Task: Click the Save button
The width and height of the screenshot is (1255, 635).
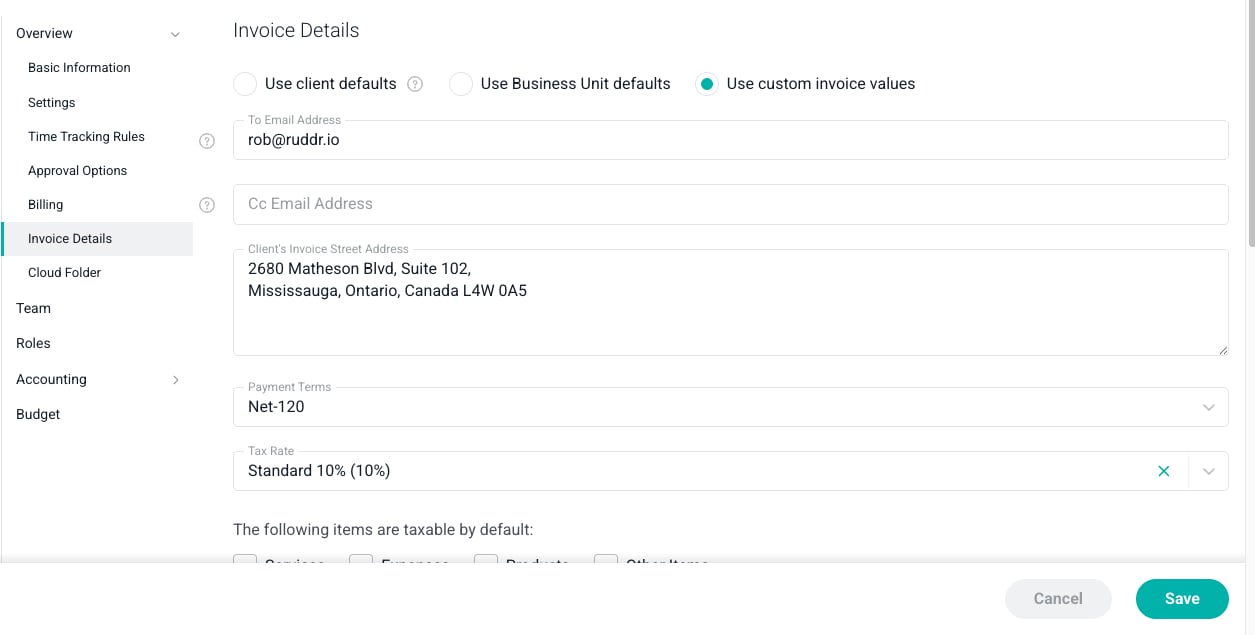Action: click(x=1182, y=599)
